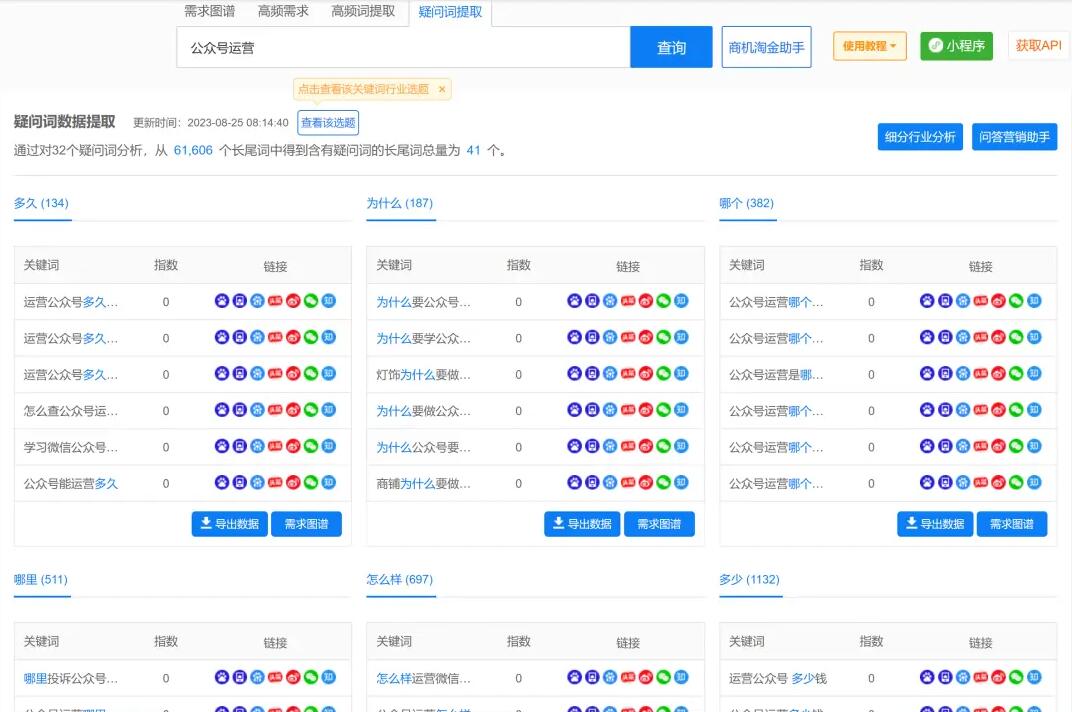This screenshot has height=712, width=1072.
Task: Click the 查看该选题 button
Action: pos(328,122)
